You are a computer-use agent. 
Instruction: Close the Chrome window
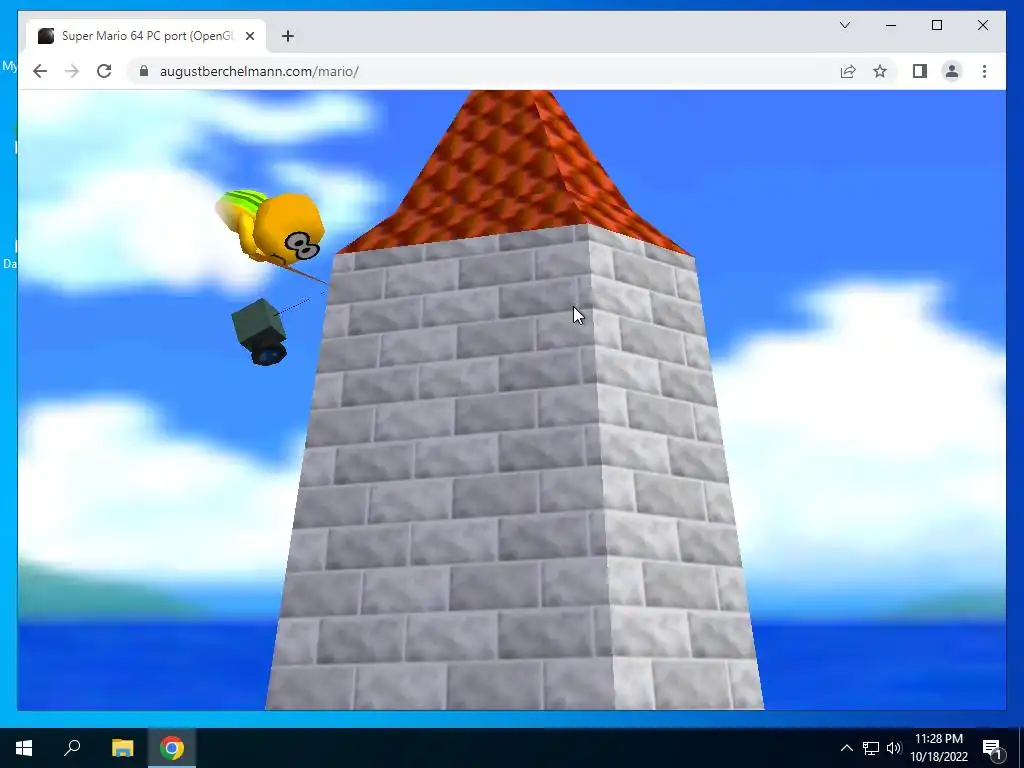pos(982,25)
